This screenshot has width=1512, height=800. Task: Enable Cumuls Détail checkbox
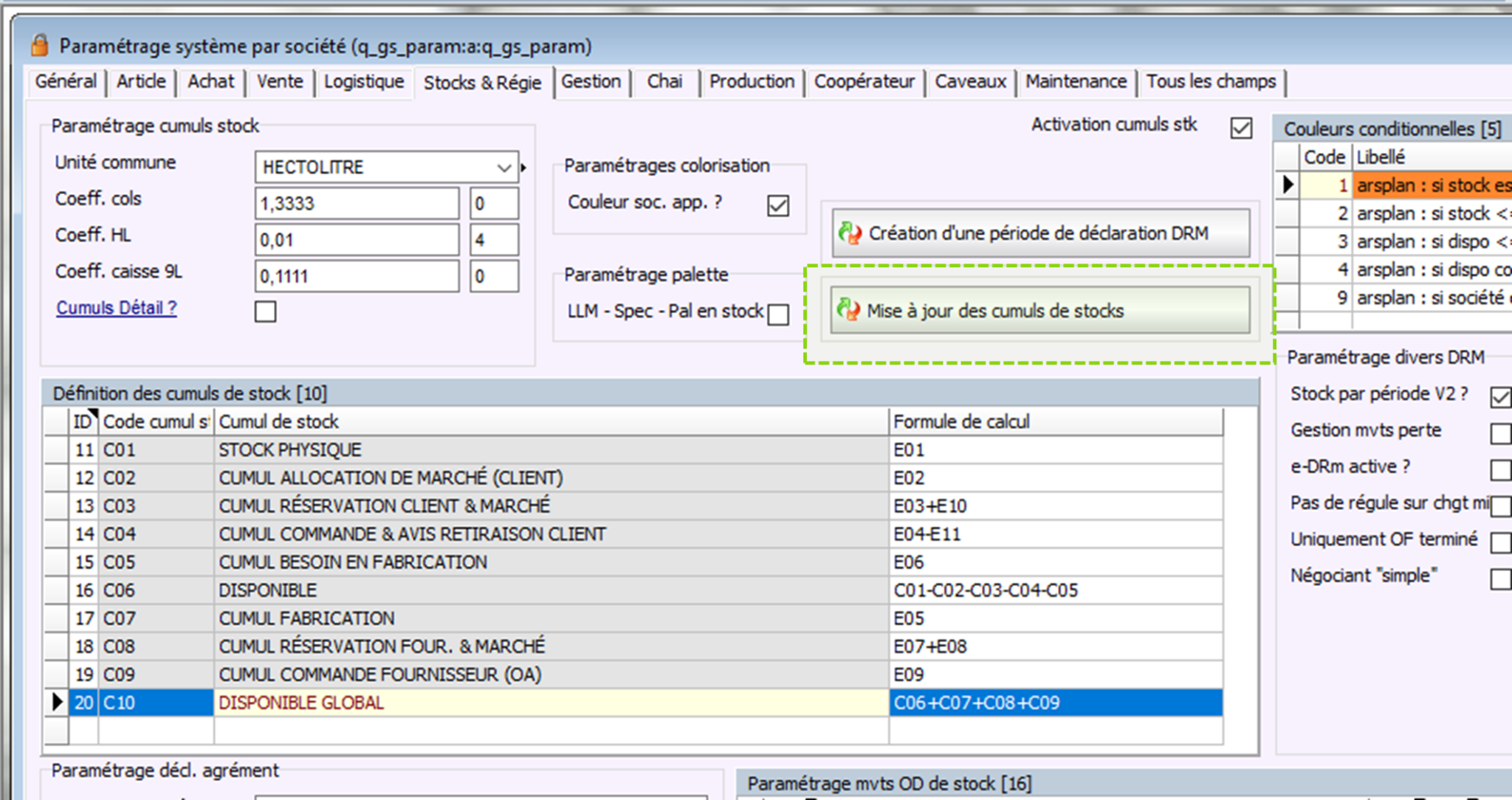pos(265,311)
